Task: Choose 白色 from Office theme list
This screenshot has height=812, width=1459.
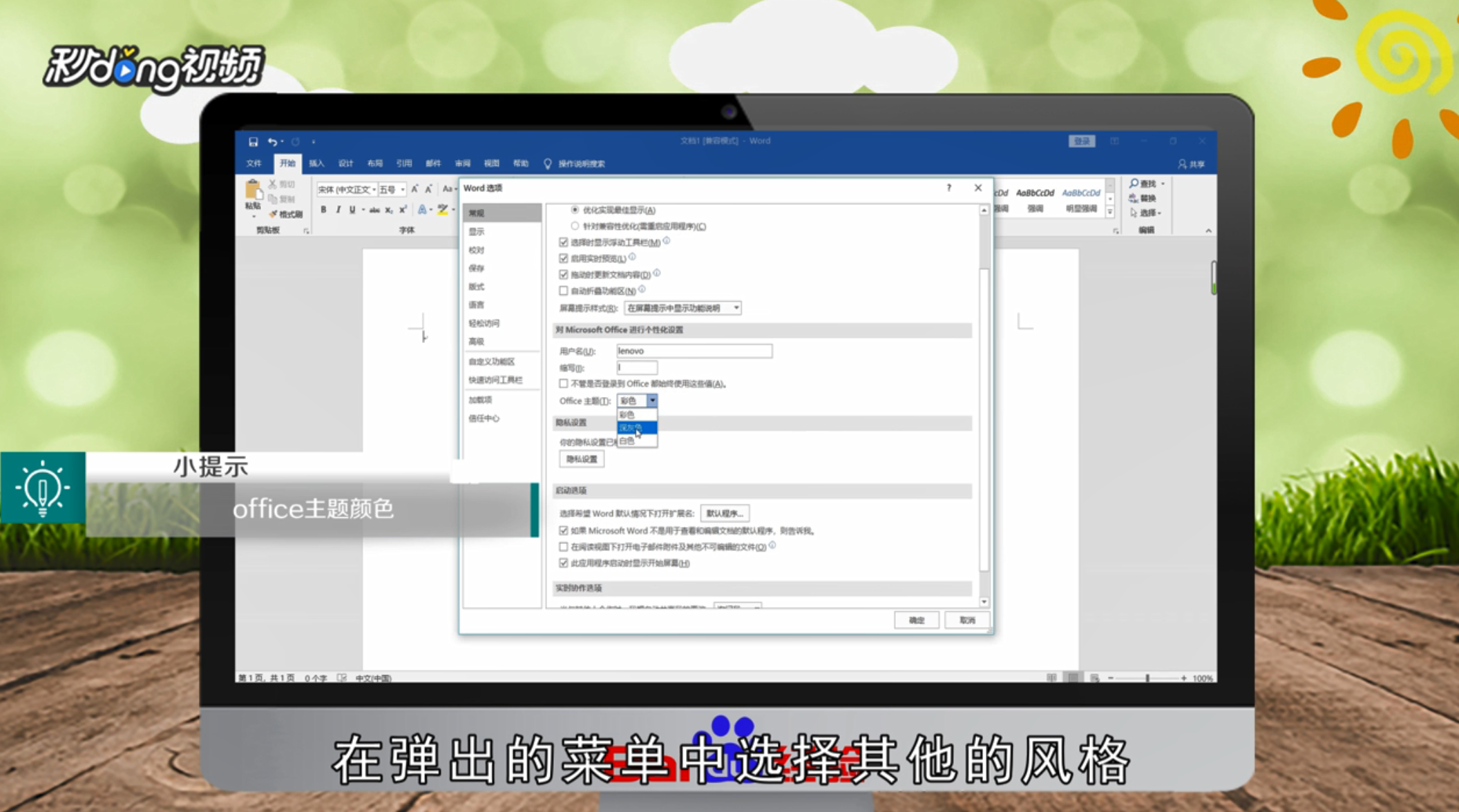Action: pyautogui.click(x=637, y=441)
